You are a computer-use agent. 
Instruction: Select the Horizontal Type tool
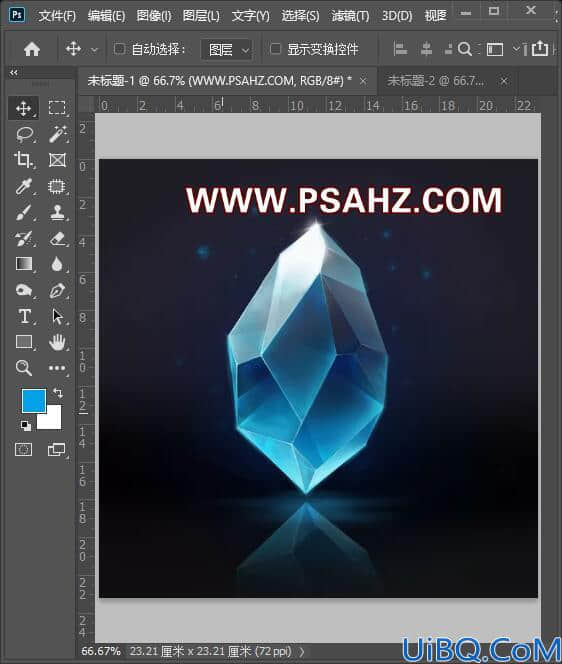(x=24, y=316)
